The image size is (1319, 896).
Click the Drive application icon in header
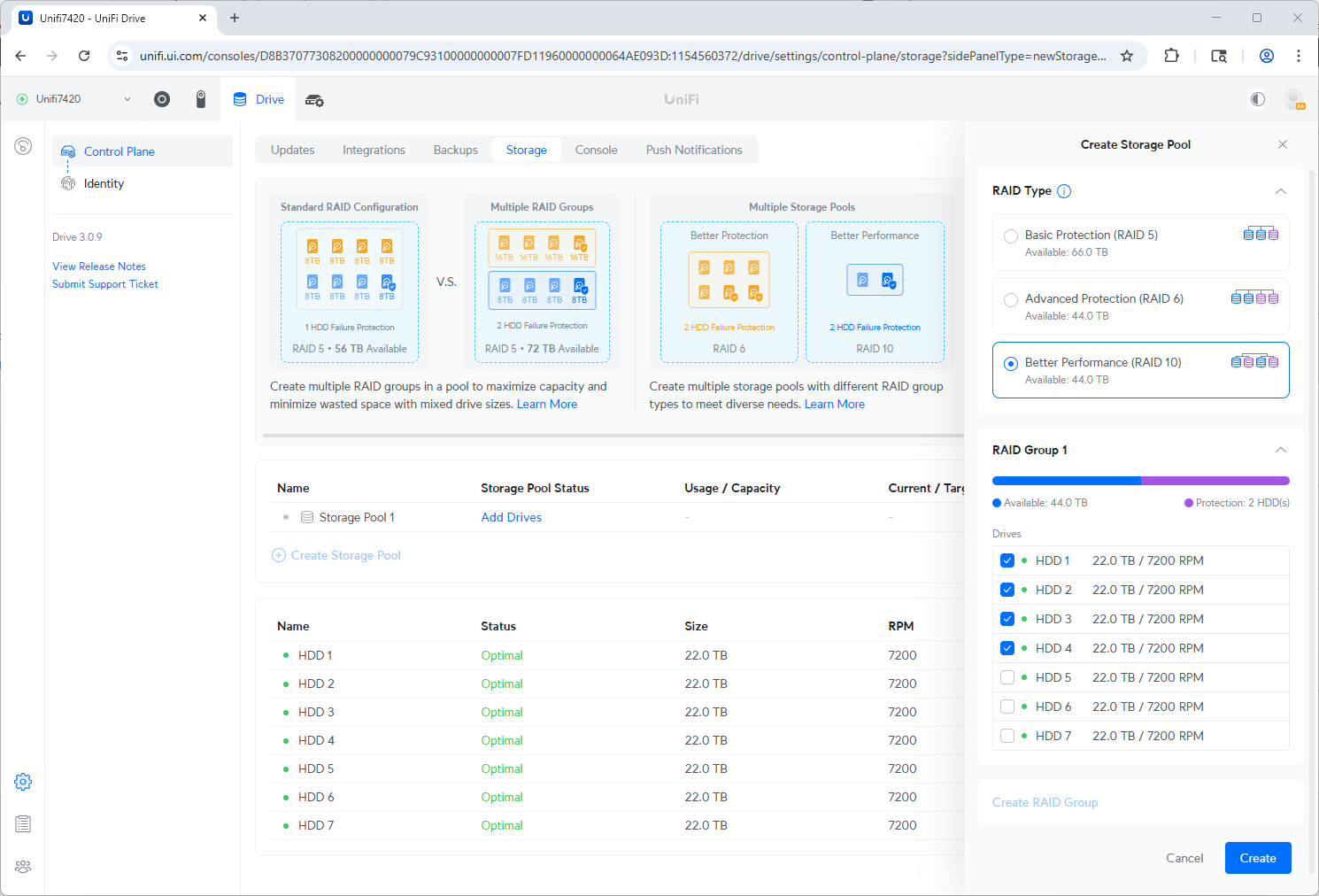(240, 99)
